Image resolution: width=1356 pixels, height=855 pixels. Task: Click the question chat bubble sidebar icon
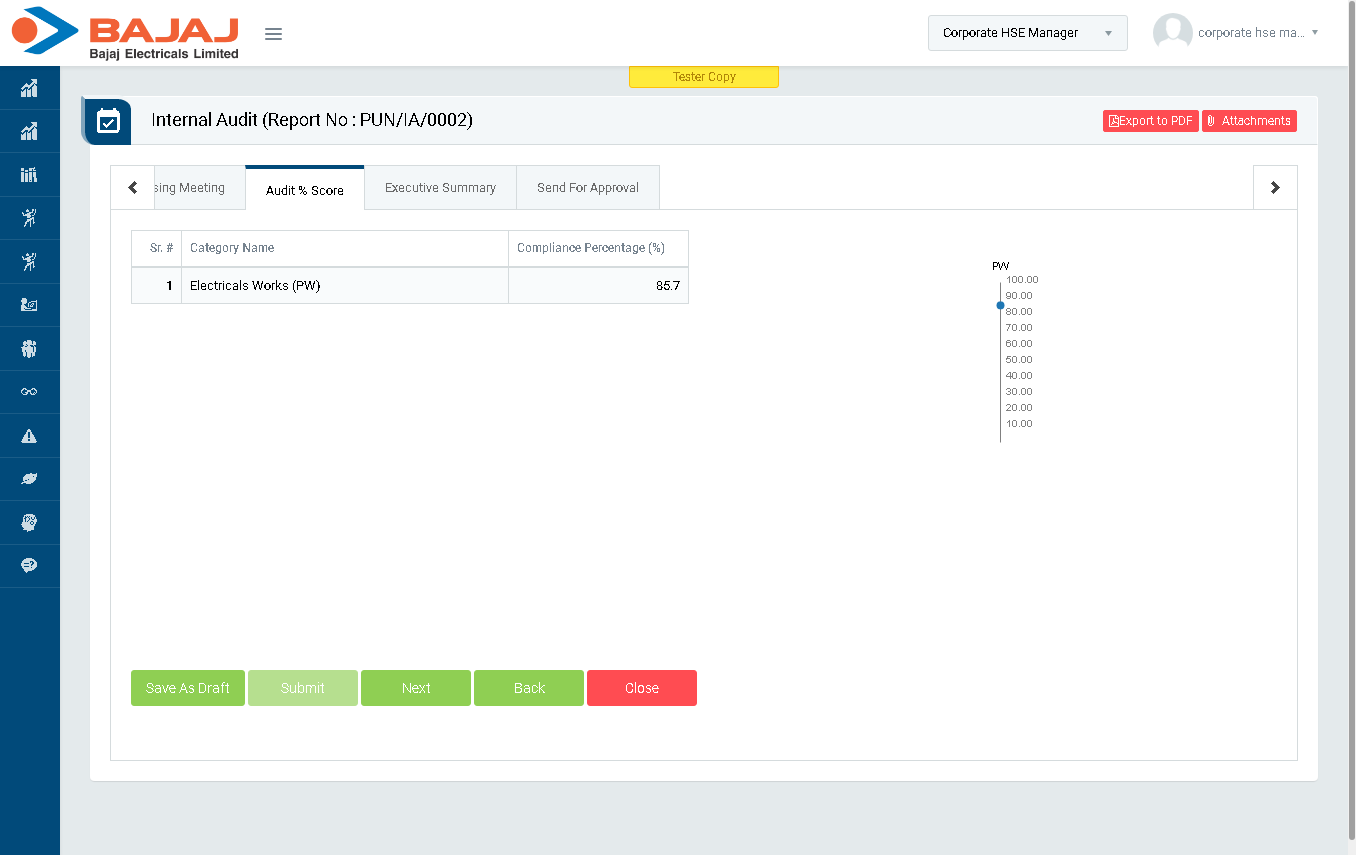point(29,566)
